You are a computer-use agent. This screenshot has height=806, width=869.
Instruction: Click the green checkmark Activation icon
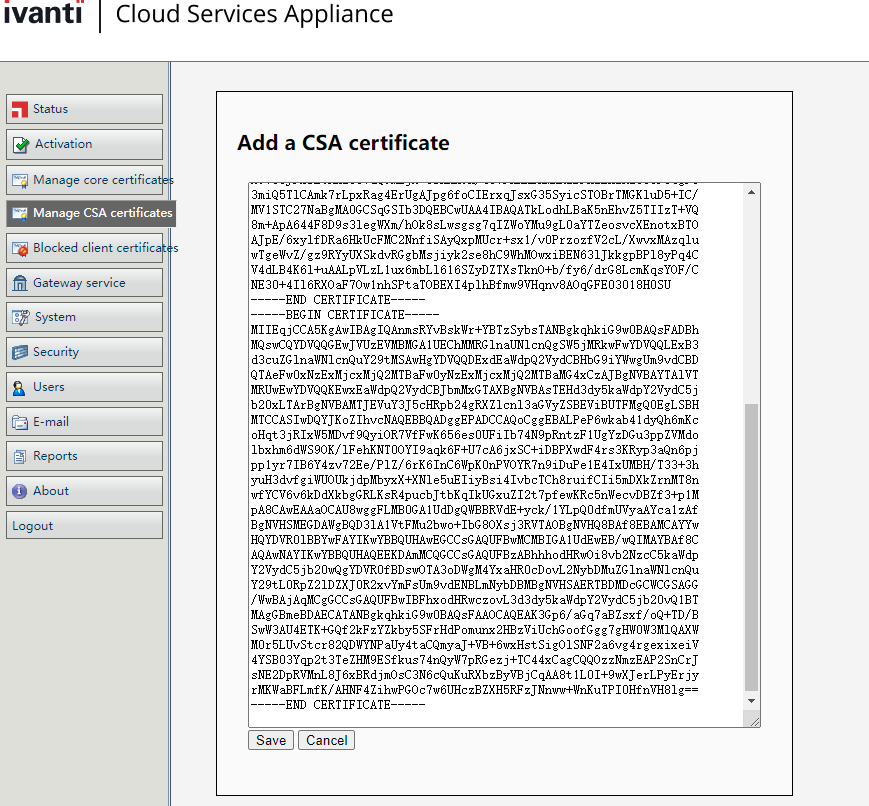coord(21,144)
